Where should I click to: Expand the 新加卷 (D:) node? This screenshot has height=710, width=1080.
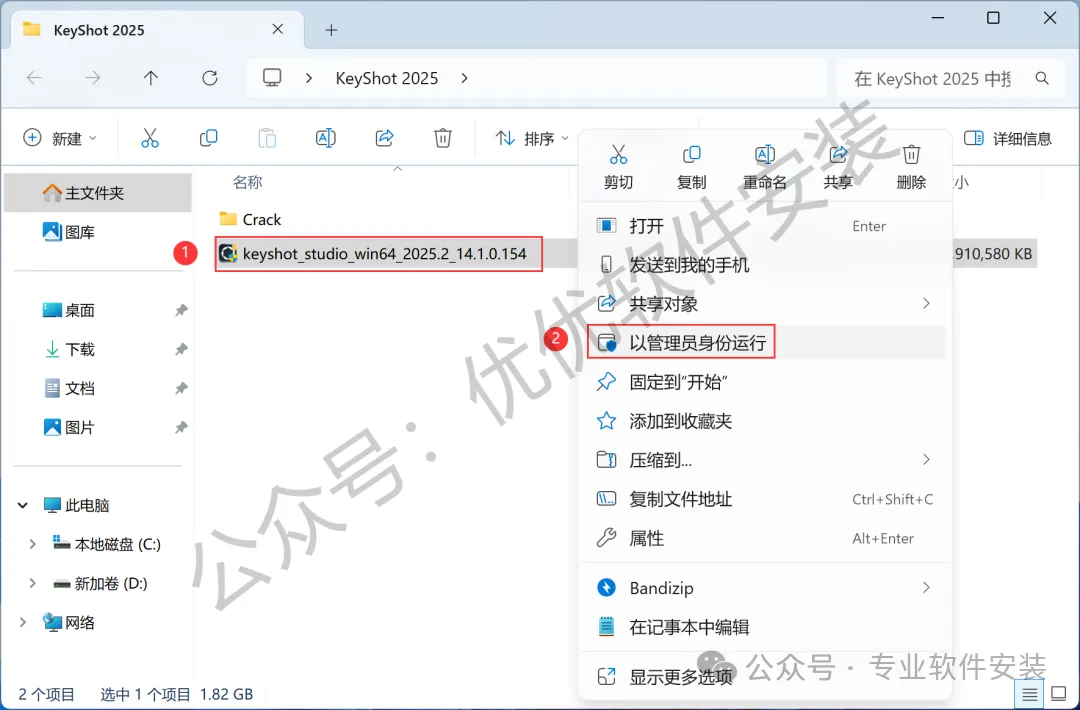tap(32, 583)
